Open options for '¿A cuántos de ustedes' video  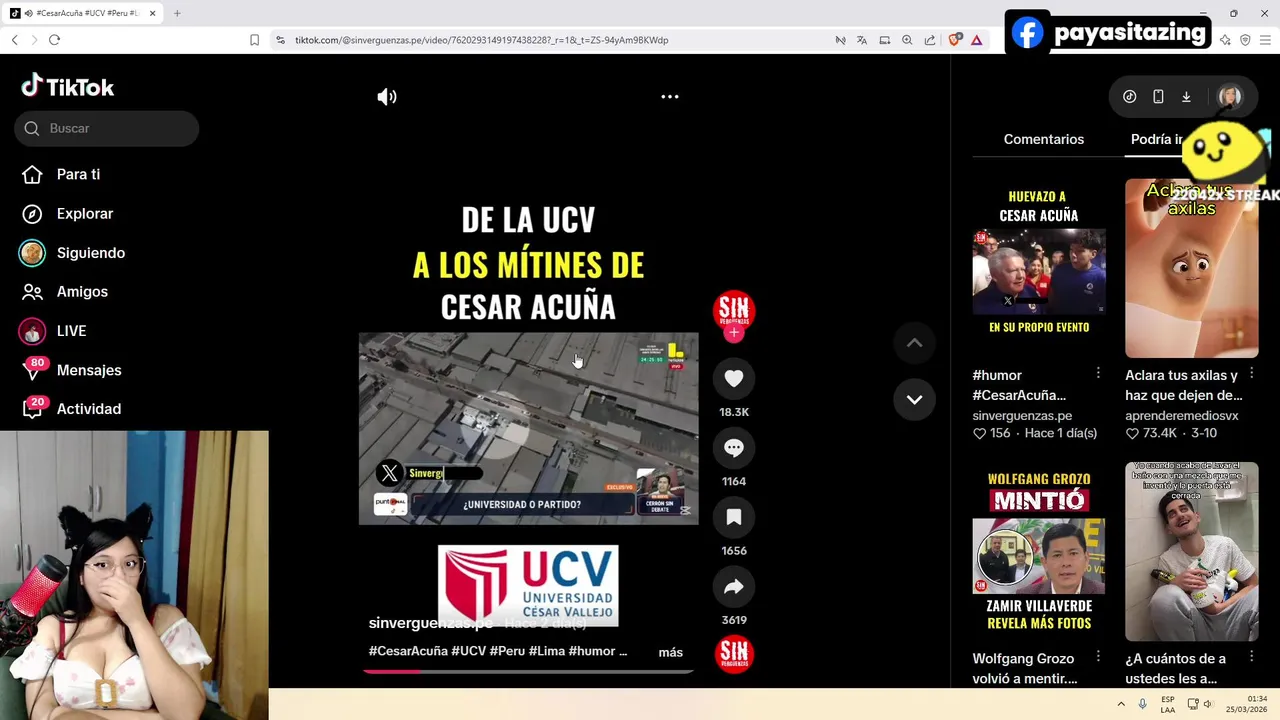(x=1251, y=657)
